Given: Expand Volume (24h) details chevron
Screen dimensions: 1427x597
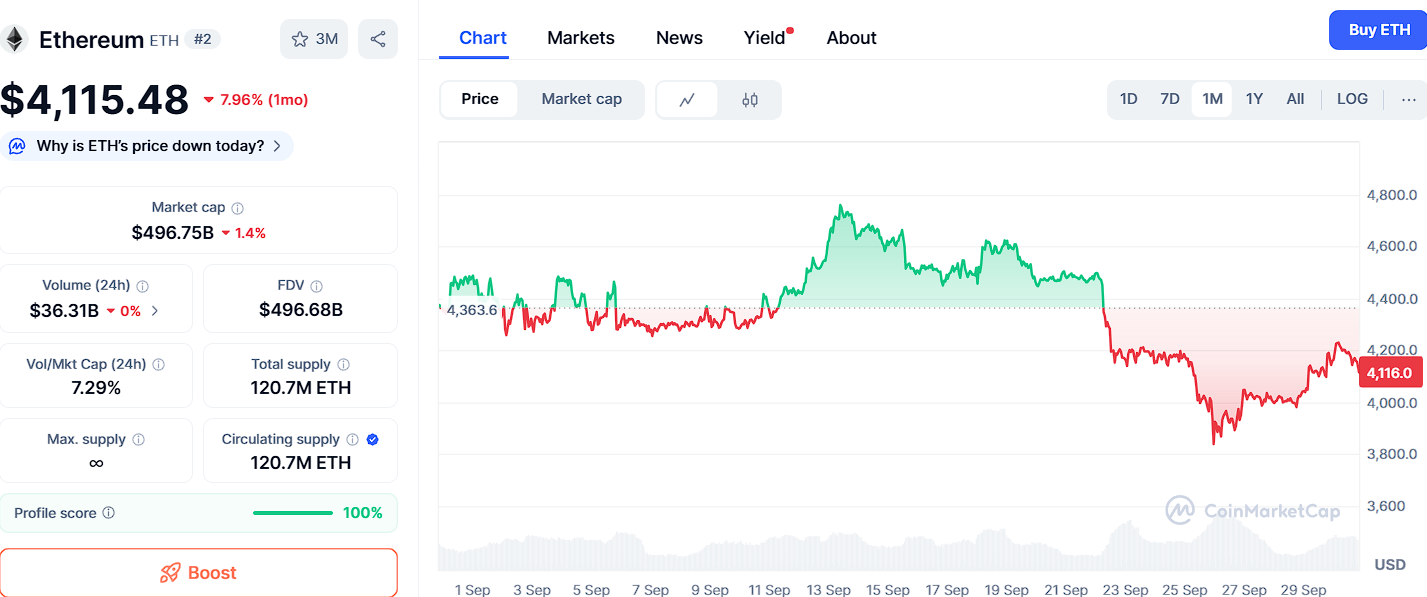Looking at the screenshot, I should [x=155, y=311].
